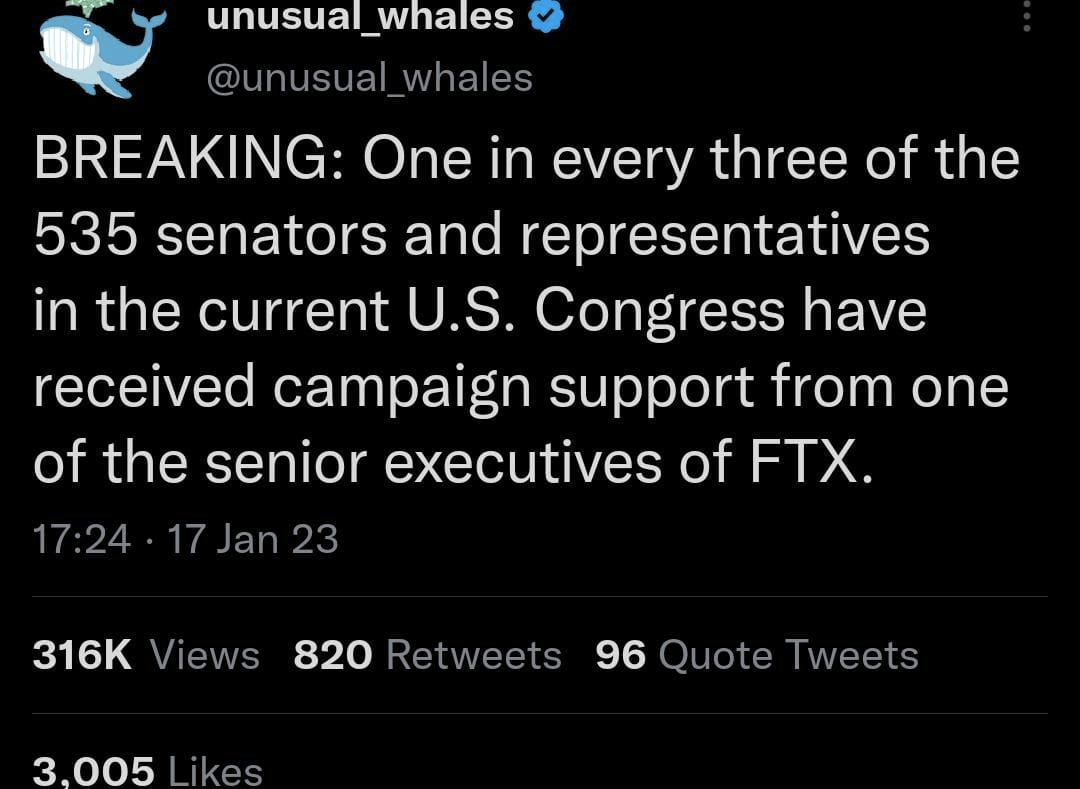Image resolution: width=1080 pixels, height=789 pixels.
Task: Show the 3,005 Likes list
Action: pos(147,771)
